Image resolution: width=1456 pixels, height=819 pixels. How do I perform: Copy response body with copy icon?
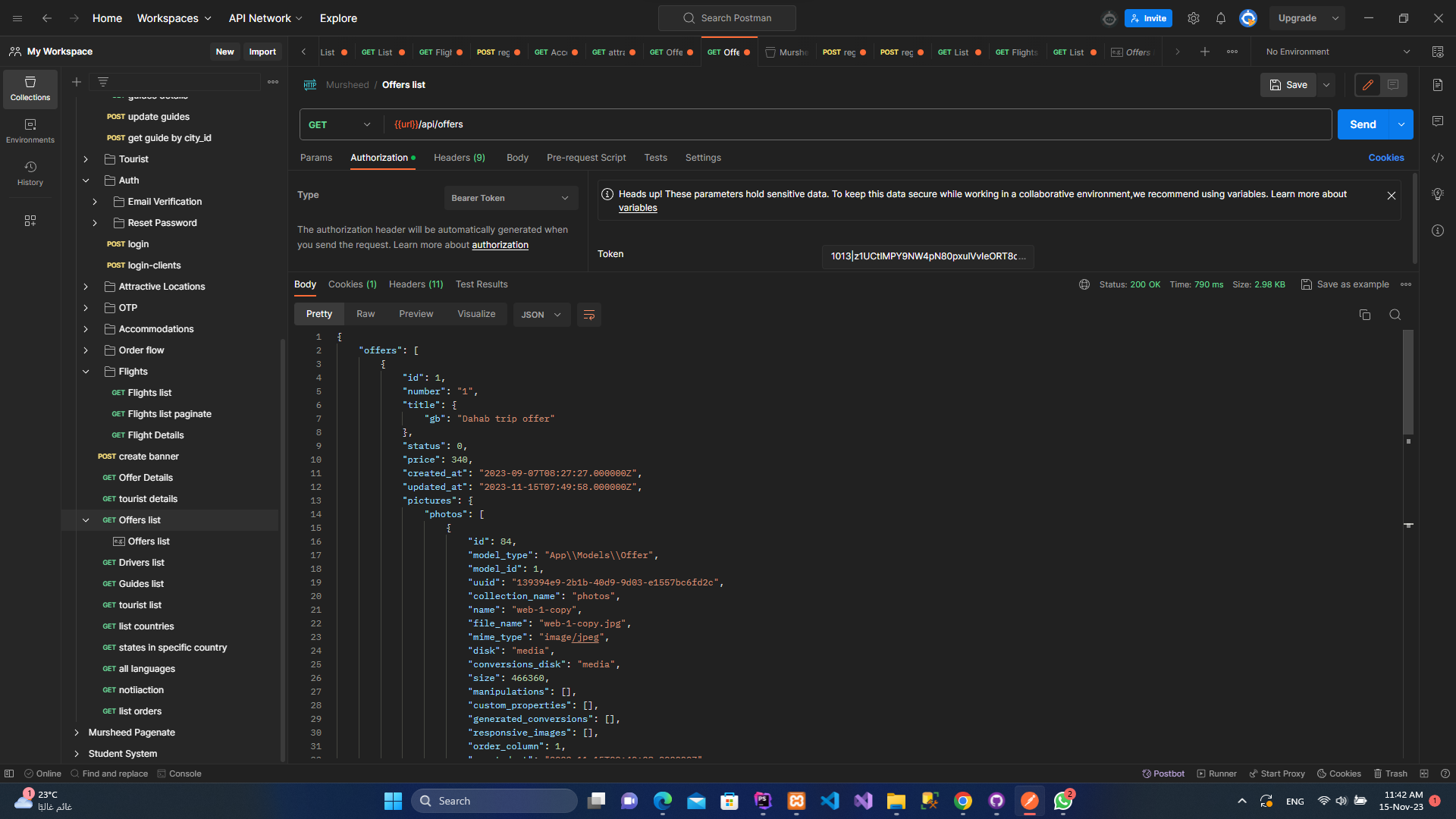tap(1365, 315)
